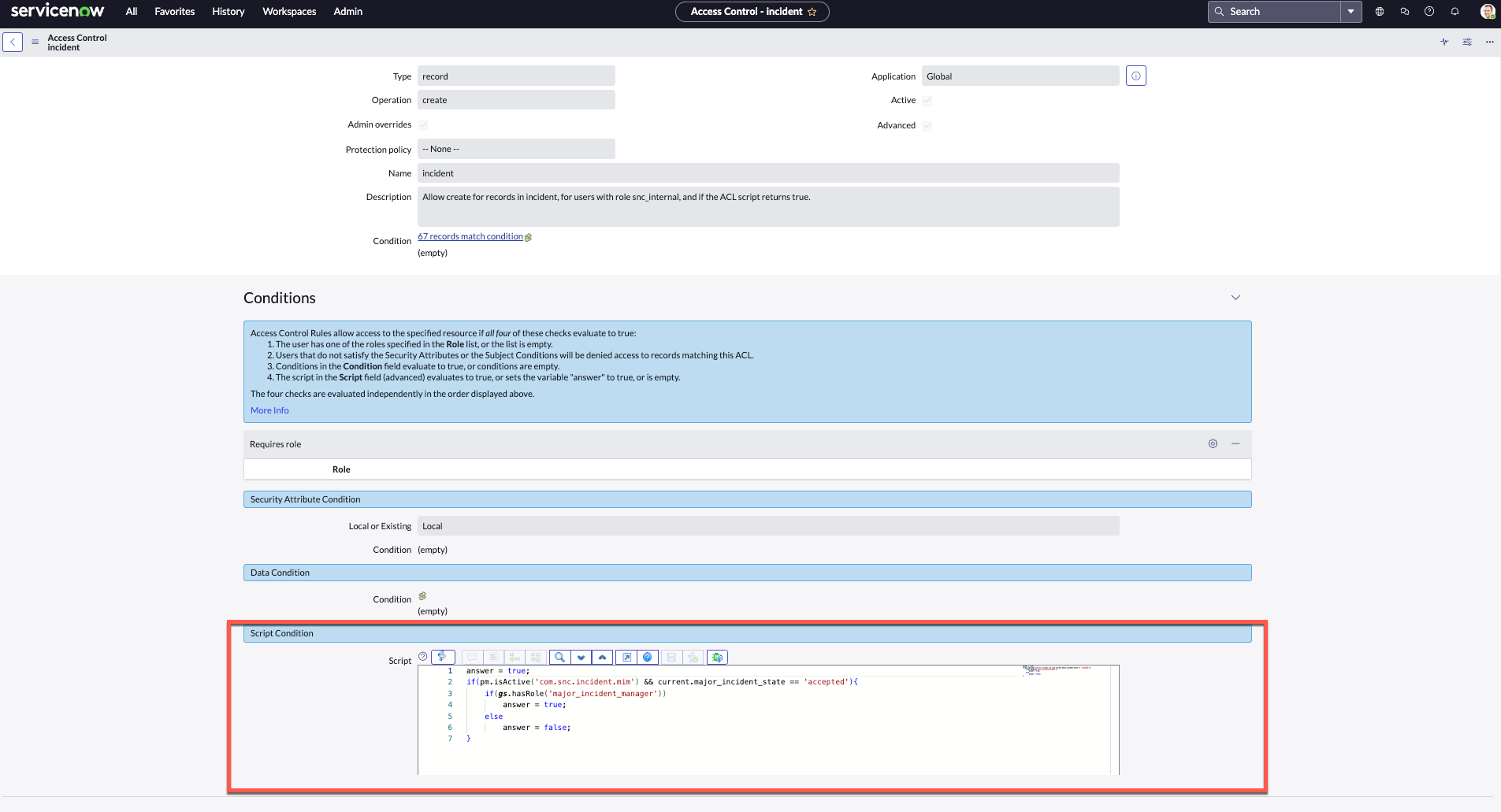
Task: Collapse the Conditions section chevron
Action: point(1235,298)
